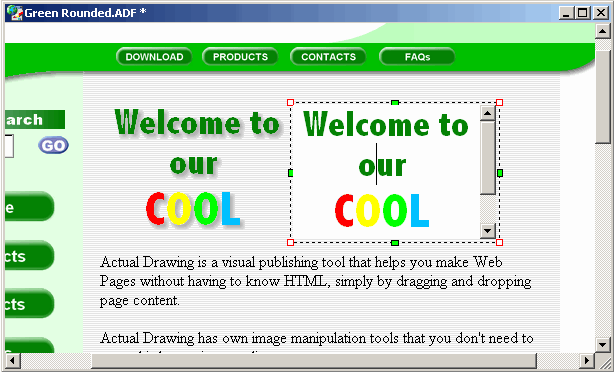The height and width of the screenshot is (372, 614).
Task: Click the horizontal scrollbar's left arrow
Action: coord(13,360)
